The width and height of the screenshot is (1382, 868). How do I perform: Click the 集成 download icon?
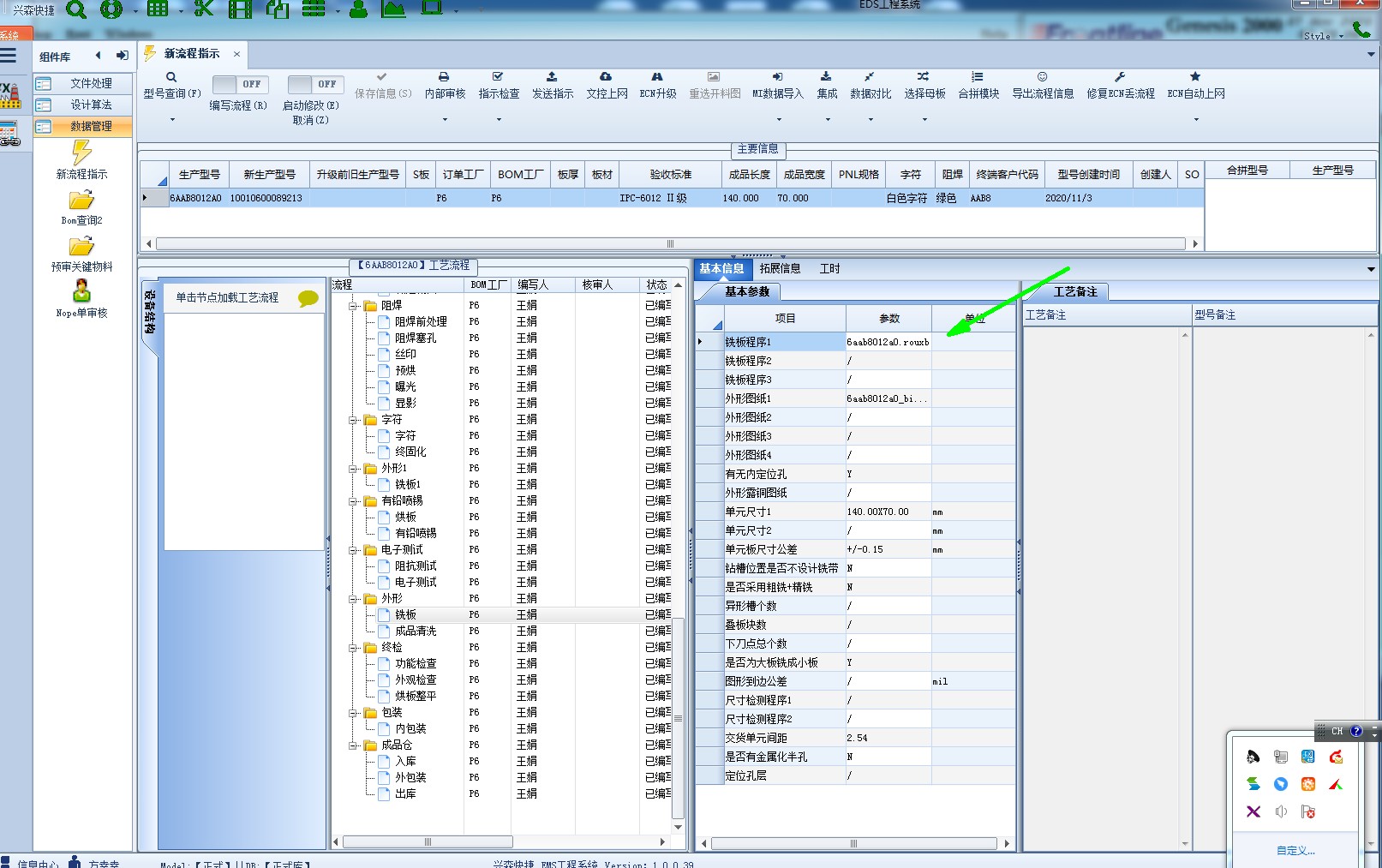point(826,76)
